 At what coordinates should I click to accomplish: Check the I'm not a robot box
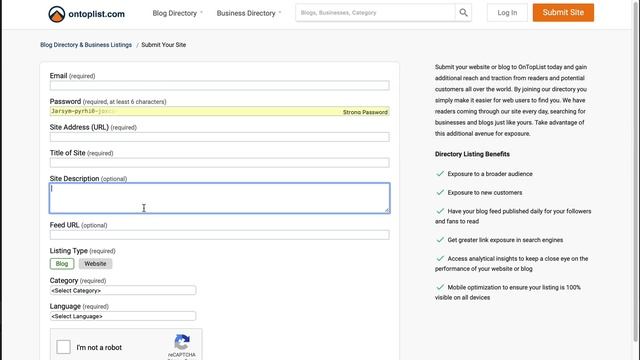(x=63, y=347)
